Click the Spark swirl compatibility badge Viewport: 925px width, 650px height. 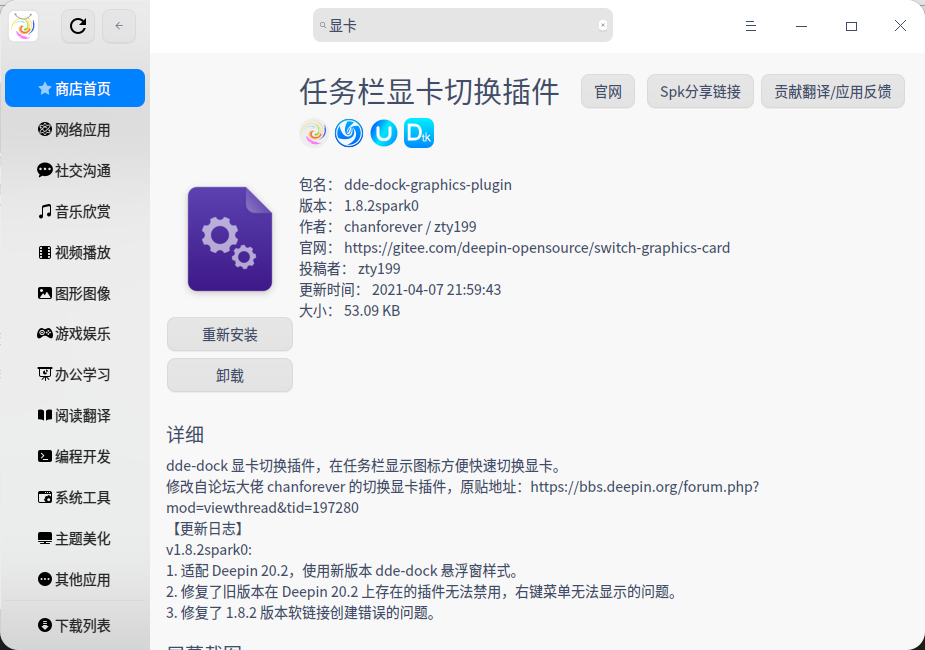314,133
